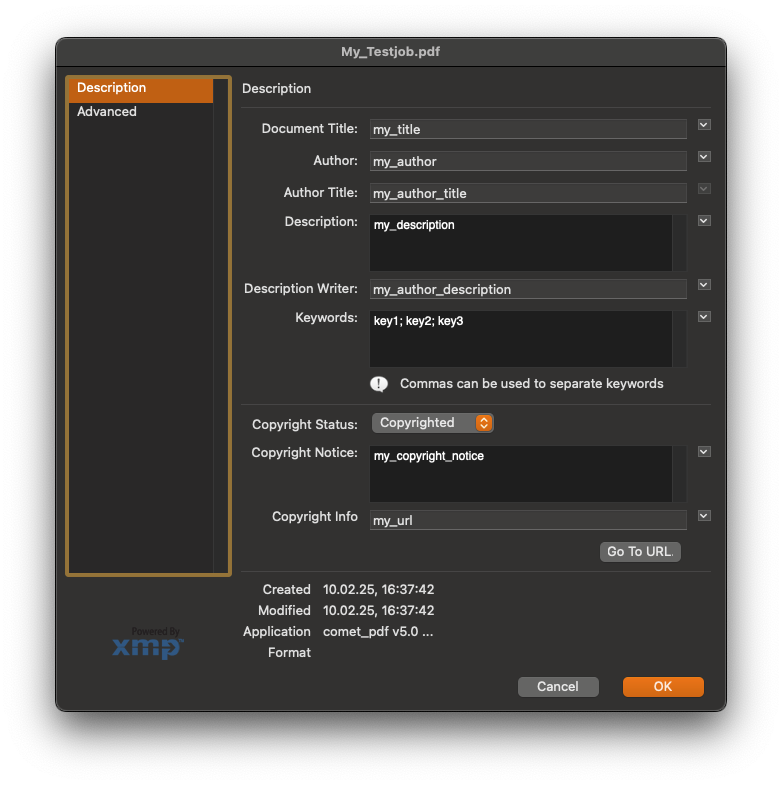
Task: Open the Document Title dropdown arrow
Action: coord(704,125)
